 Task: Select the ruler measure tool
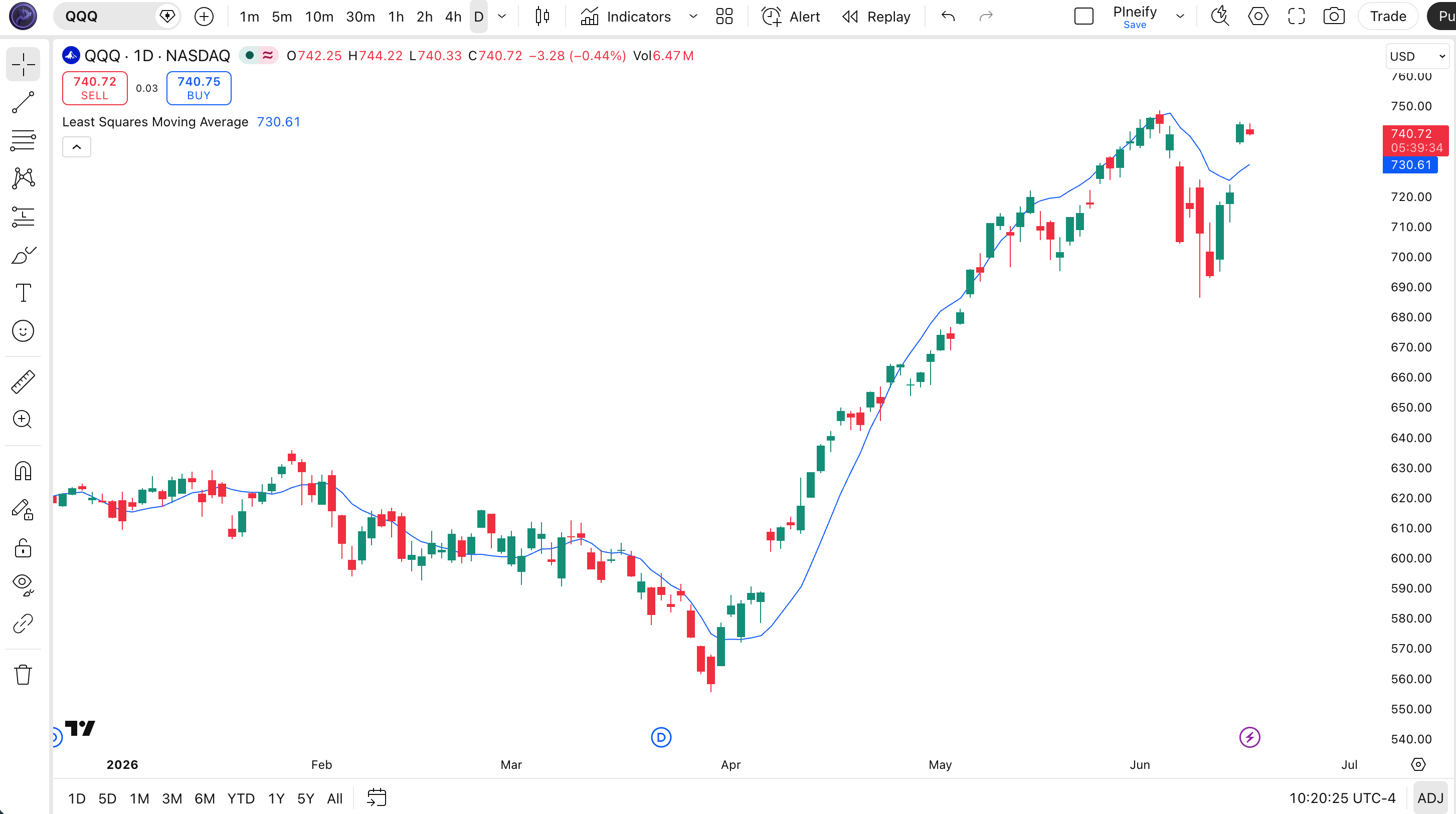coord(23,382)
